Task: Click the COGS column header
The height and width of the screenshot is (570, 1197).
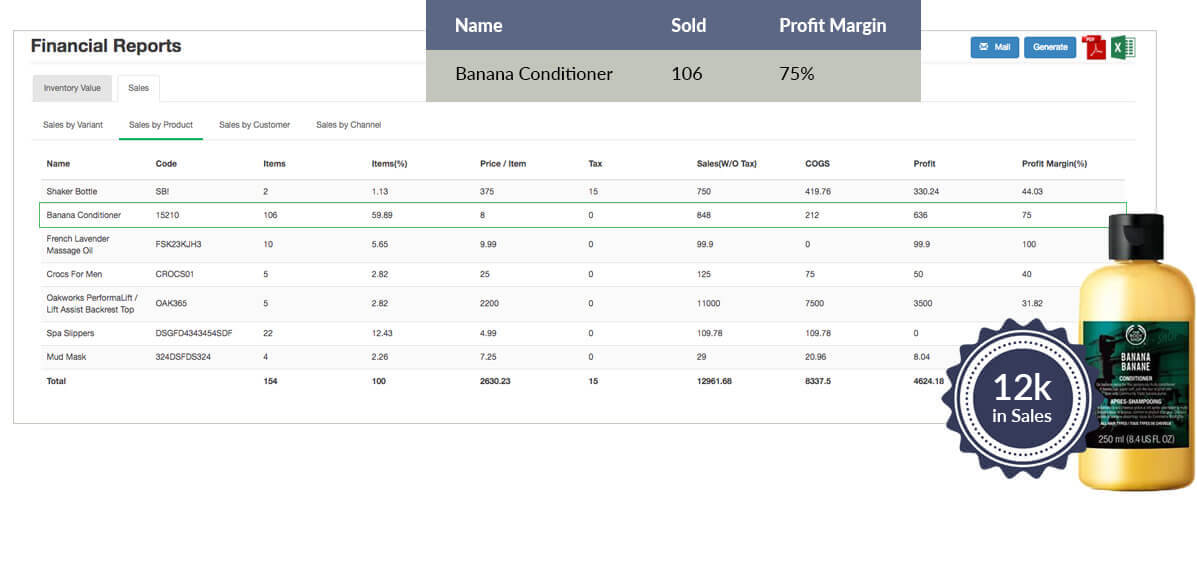Action: tap(818, 163)
